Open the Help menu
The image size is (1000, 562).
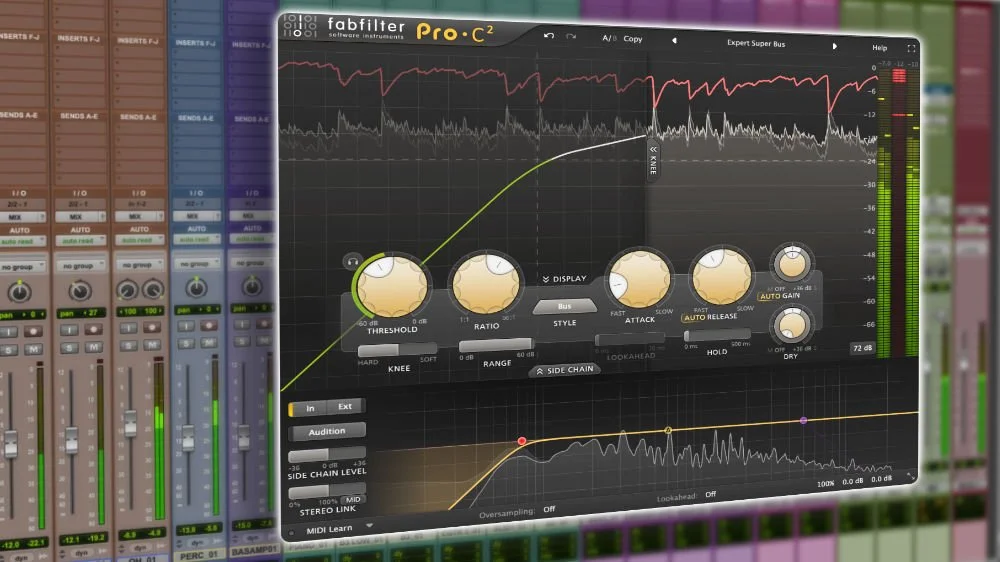click(879, 48)
